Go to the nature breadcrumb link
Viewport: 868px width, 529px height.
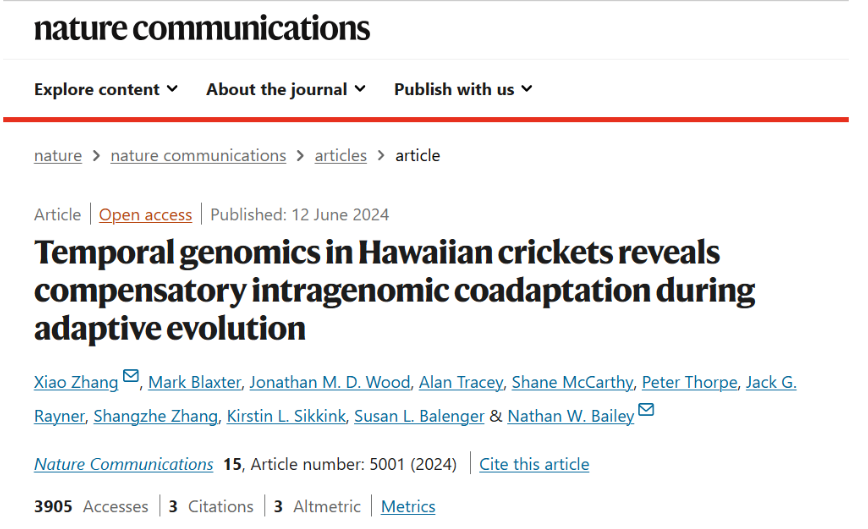tap(58, 155)
